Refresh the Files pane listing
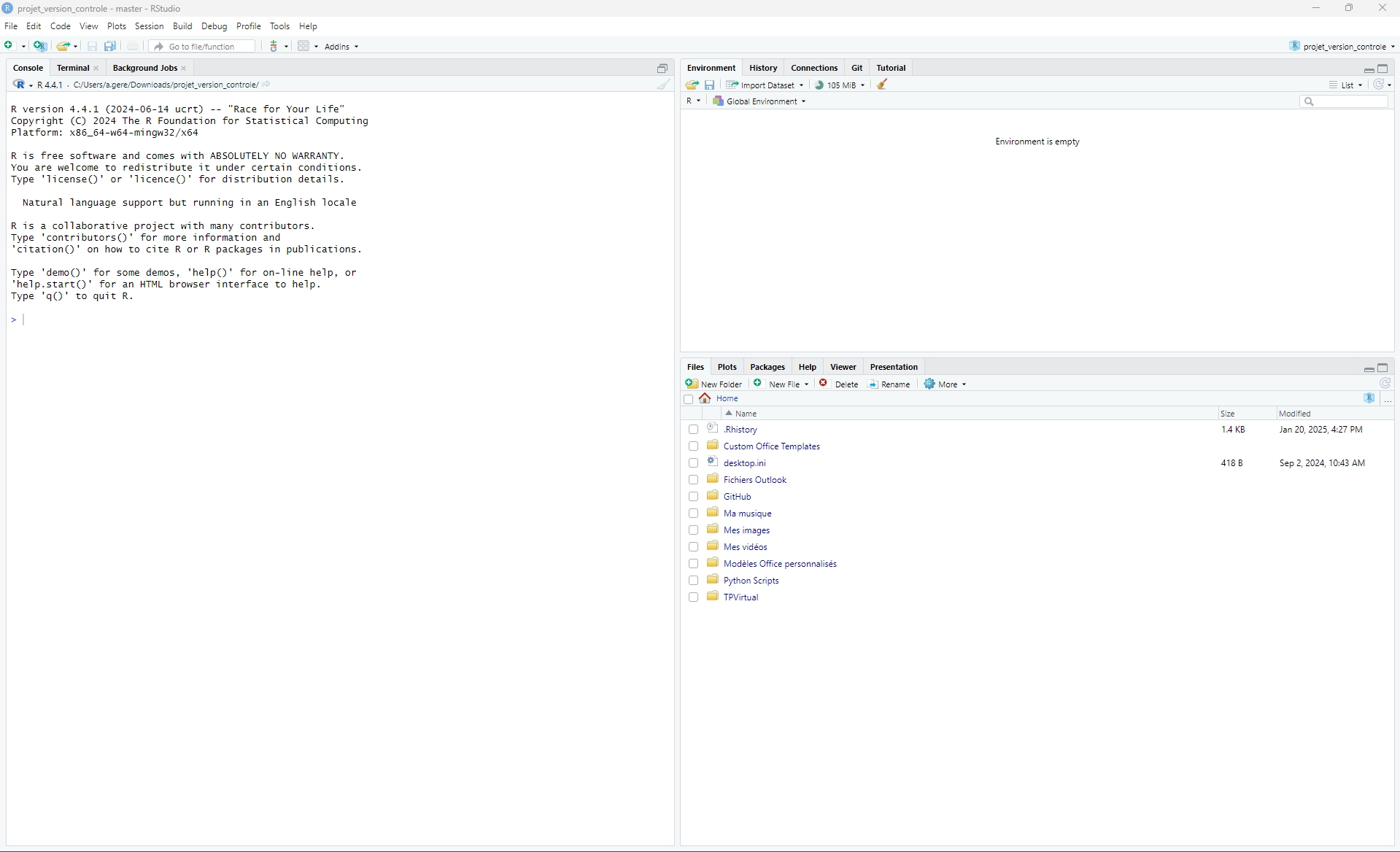Viewport: 1400px width, 852px height. (x=1385, y=384)
